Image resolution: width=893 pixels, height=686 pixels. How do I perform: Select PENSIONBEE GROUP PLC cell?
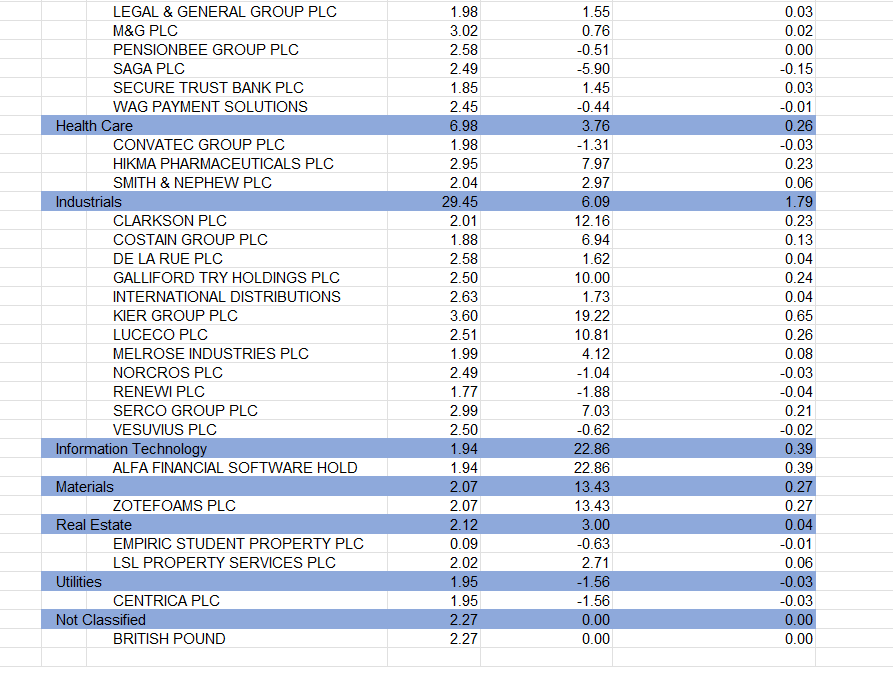click(x=237, y=50)
